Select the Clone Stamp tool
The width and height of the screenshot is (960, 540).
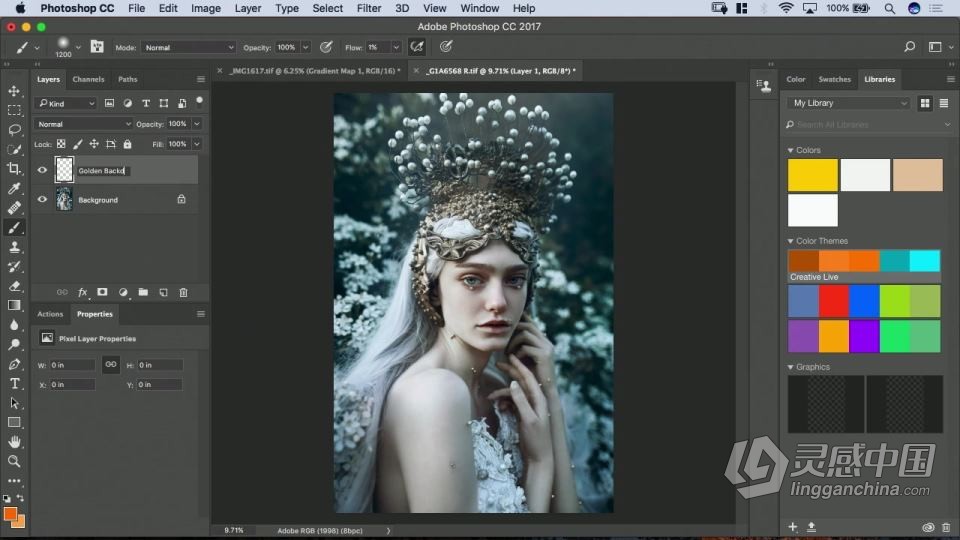coord(14,247)
